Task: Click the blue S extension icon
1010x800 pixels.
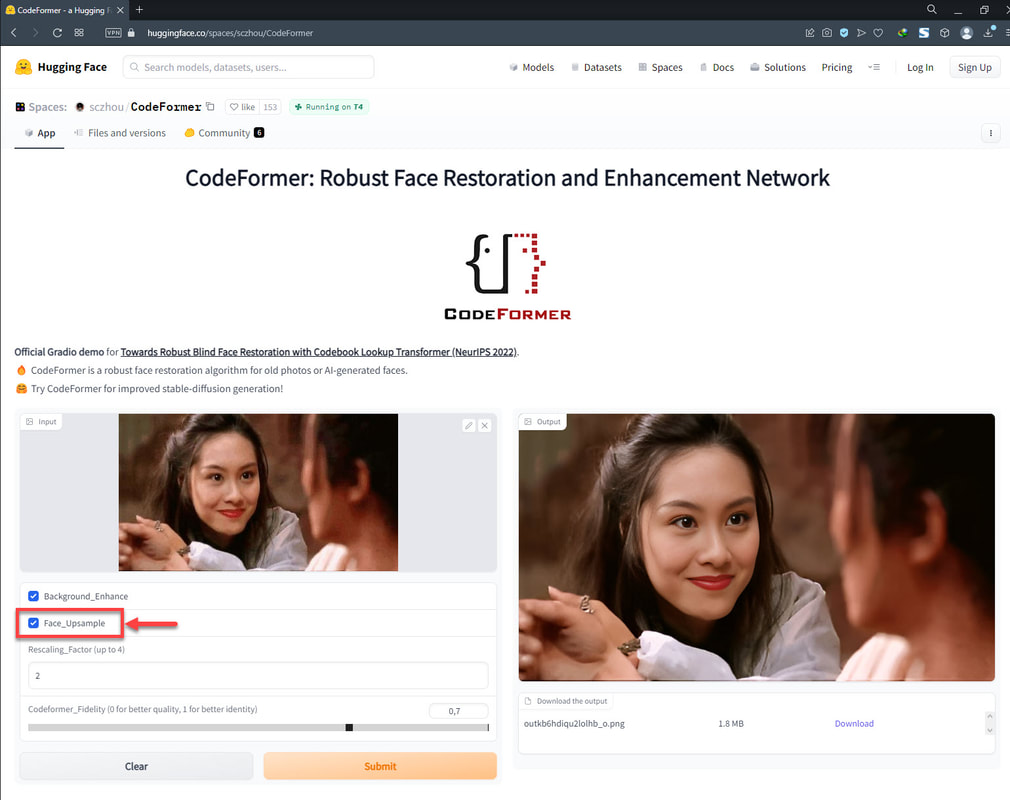Action: click(x=924, y=33)
